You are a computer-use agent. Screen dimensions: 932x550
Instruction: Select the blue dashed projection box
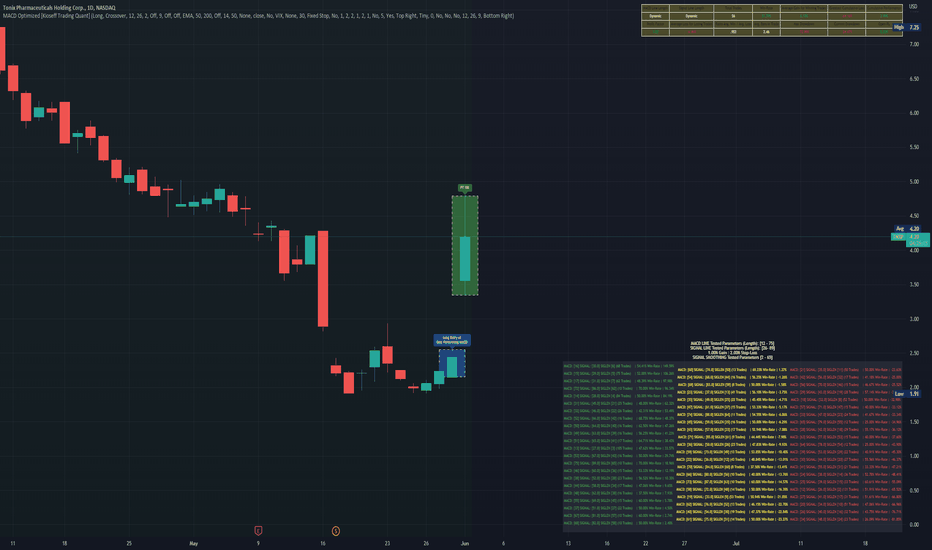click(452, 363)
